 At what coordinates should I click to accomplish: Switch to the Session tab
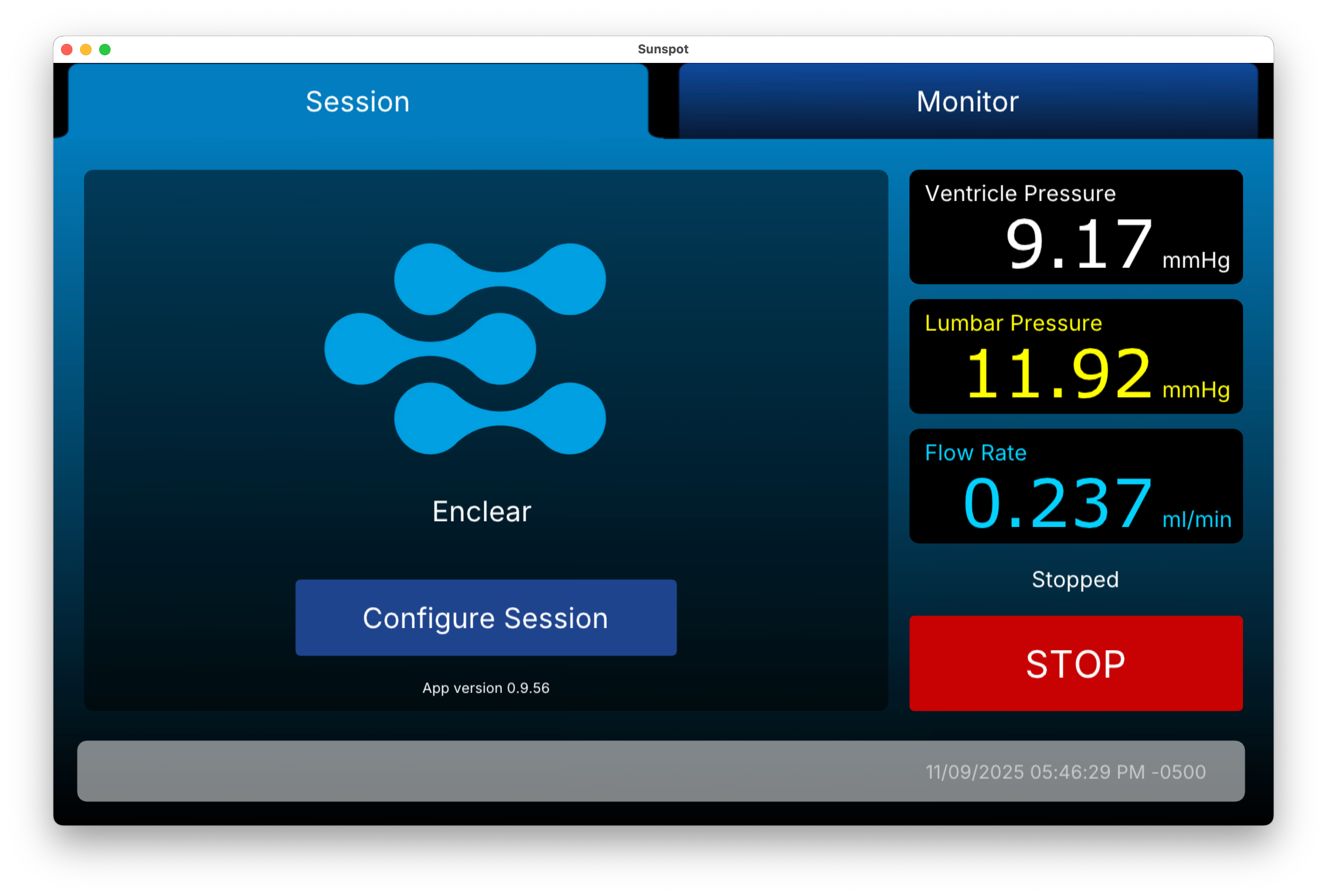click(358, 102)
